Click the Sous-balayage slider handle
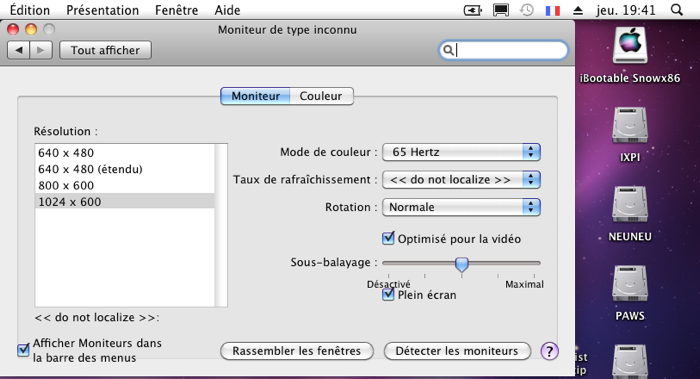Screen dimensions: 700x379 point(462,264)
